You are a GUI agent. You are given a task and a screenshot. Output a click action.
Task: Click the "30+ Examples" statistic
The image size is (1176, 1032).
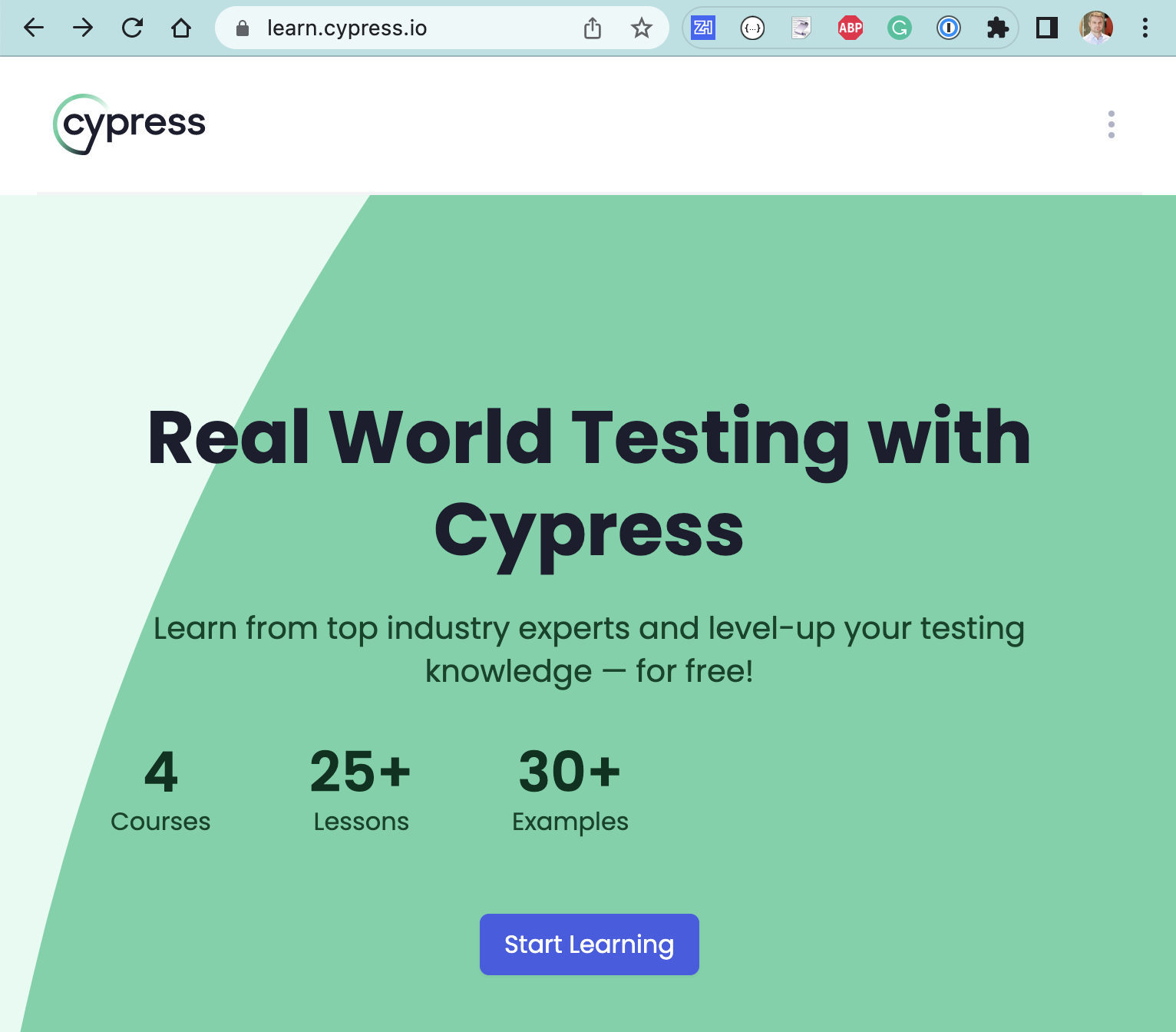570,792
